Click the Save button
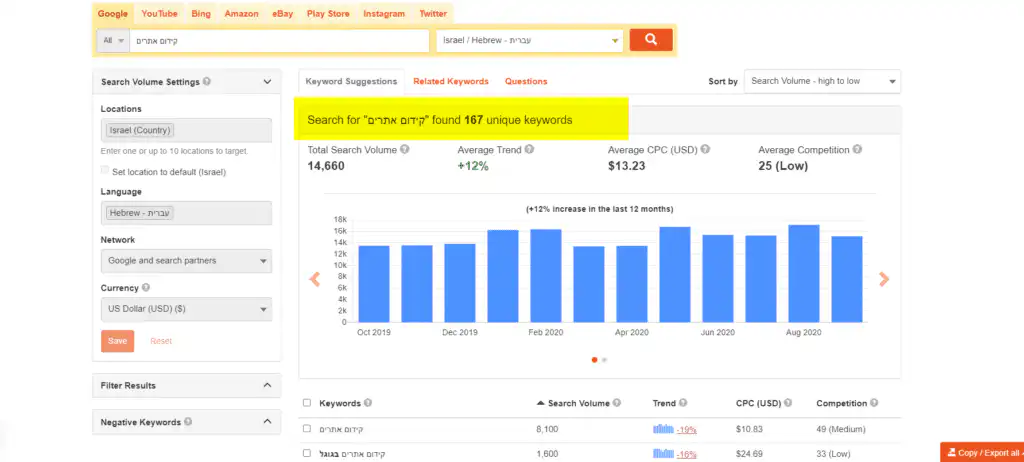This screenshot has height=462, width=1024. coord(117,341)
